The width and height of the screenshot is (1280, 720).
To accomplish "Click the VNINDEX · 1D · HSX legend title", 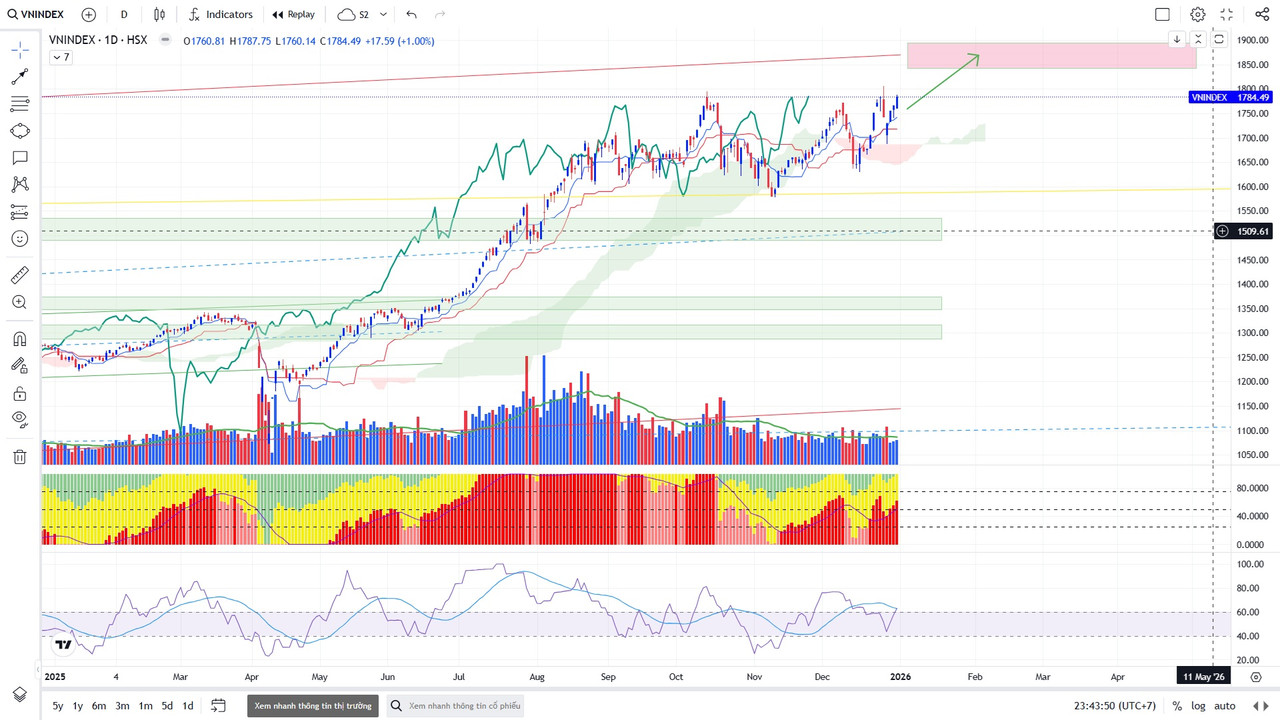I will (98, 41).
